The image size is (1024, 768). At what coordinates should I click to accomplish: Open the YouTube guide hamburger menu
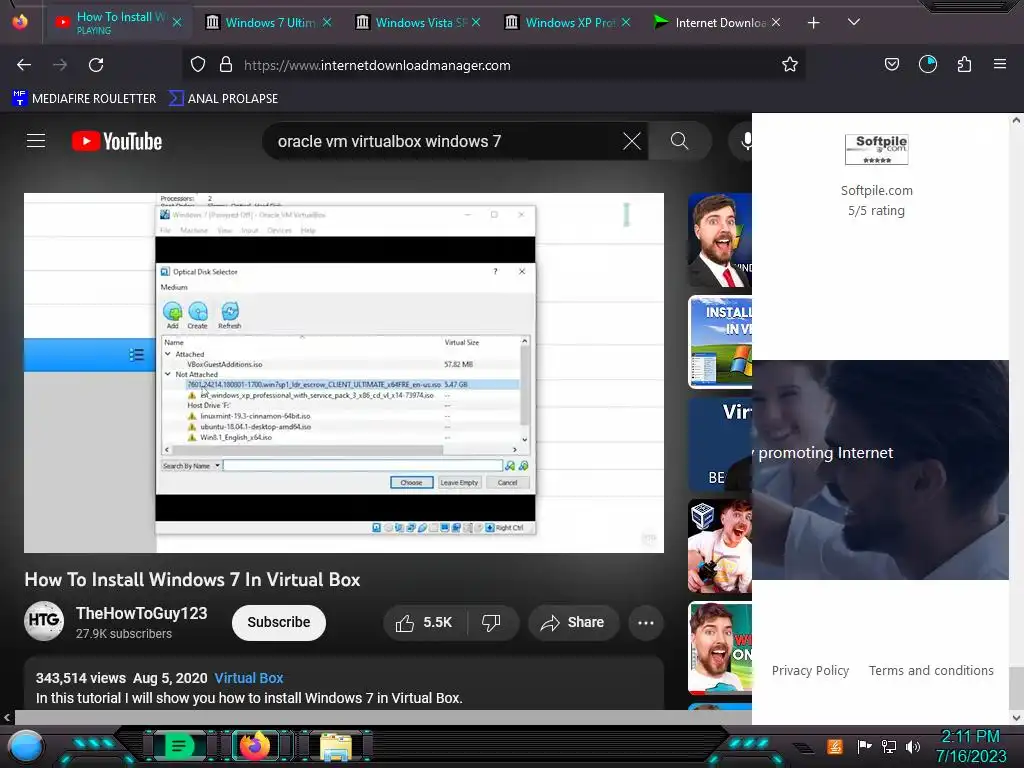coord(36,140)
